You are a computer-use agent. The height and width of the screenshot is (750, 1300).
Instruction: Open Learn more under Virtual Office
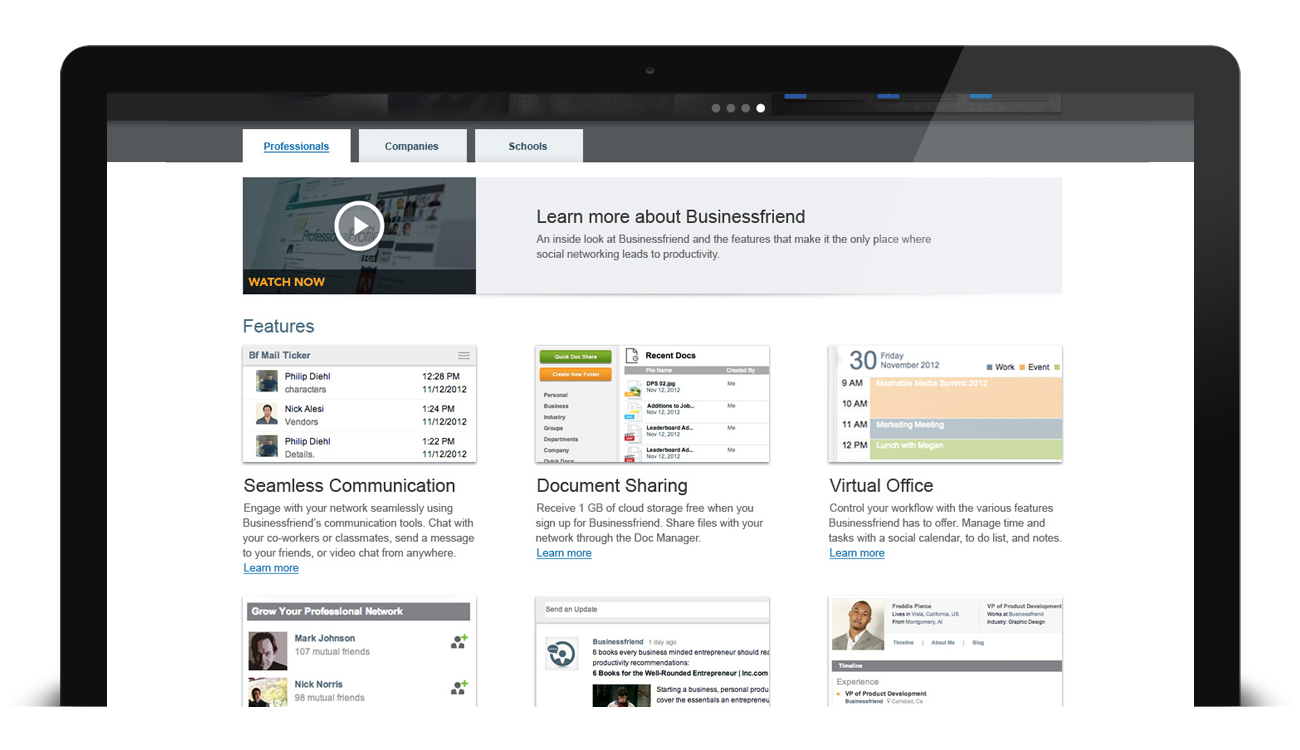857,553
